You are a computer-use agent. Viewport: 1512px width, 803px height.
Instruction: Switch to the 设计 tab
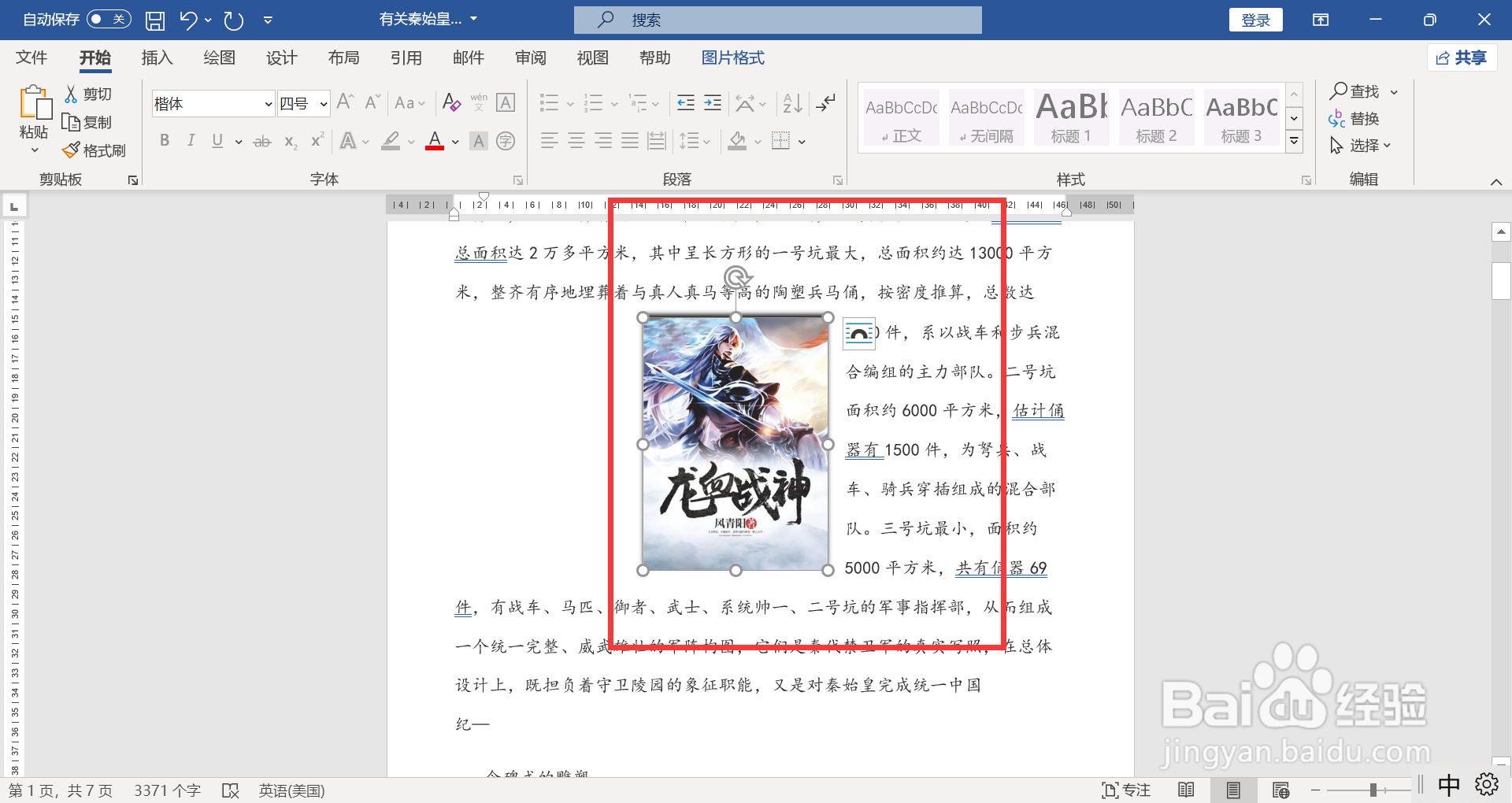click(x=281, y=57)
